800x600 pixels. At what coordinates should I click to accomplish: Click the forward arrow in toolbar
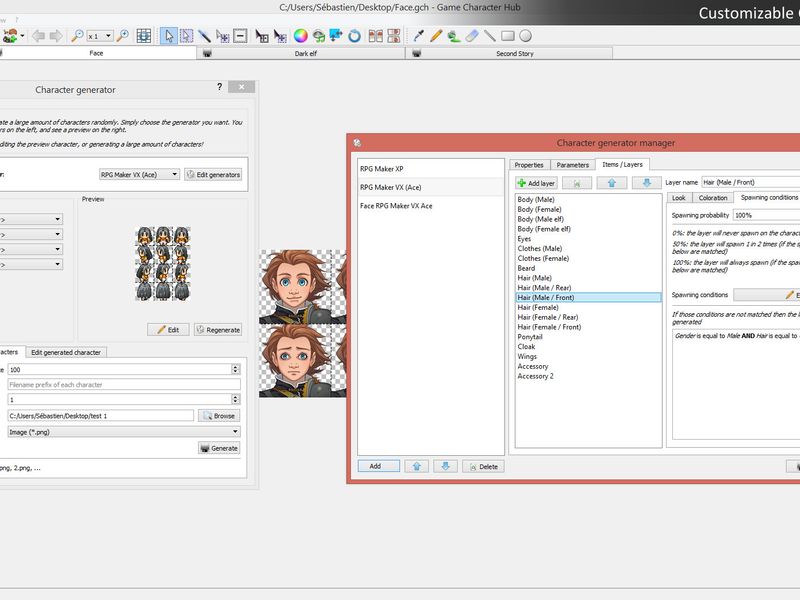click(x=56, y=36)
